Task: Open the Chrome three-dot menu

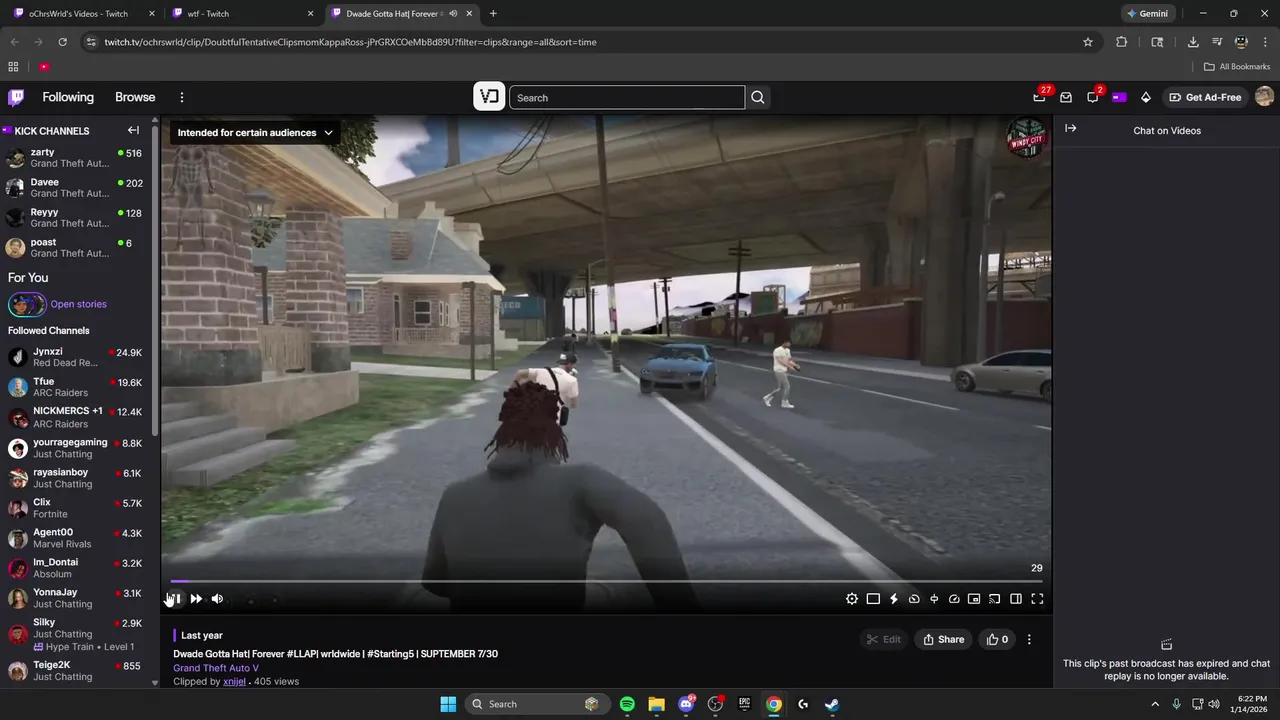Action: 1265,42
